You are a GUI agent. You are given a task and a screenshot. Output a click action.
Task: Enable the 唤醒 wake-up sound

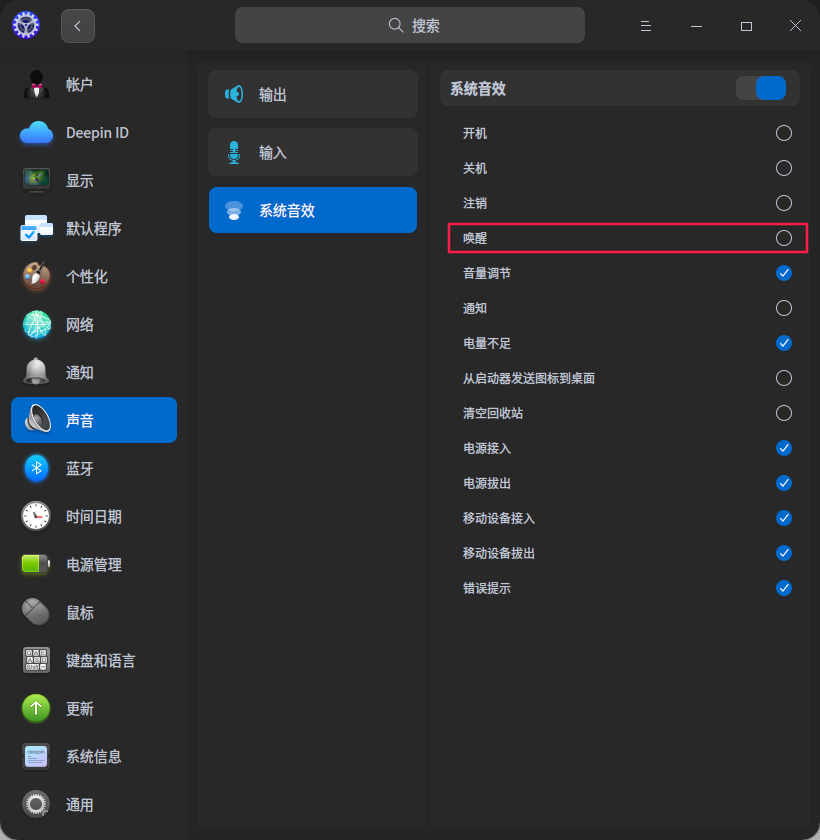(784, 238)
